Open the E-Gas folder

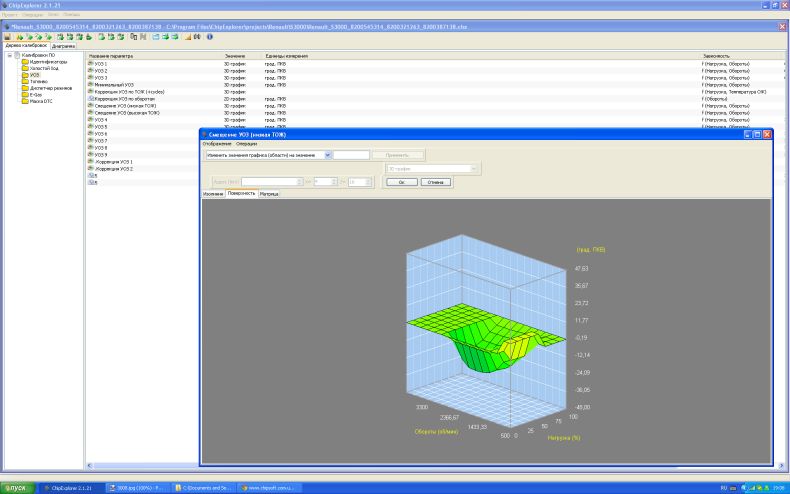35,94
